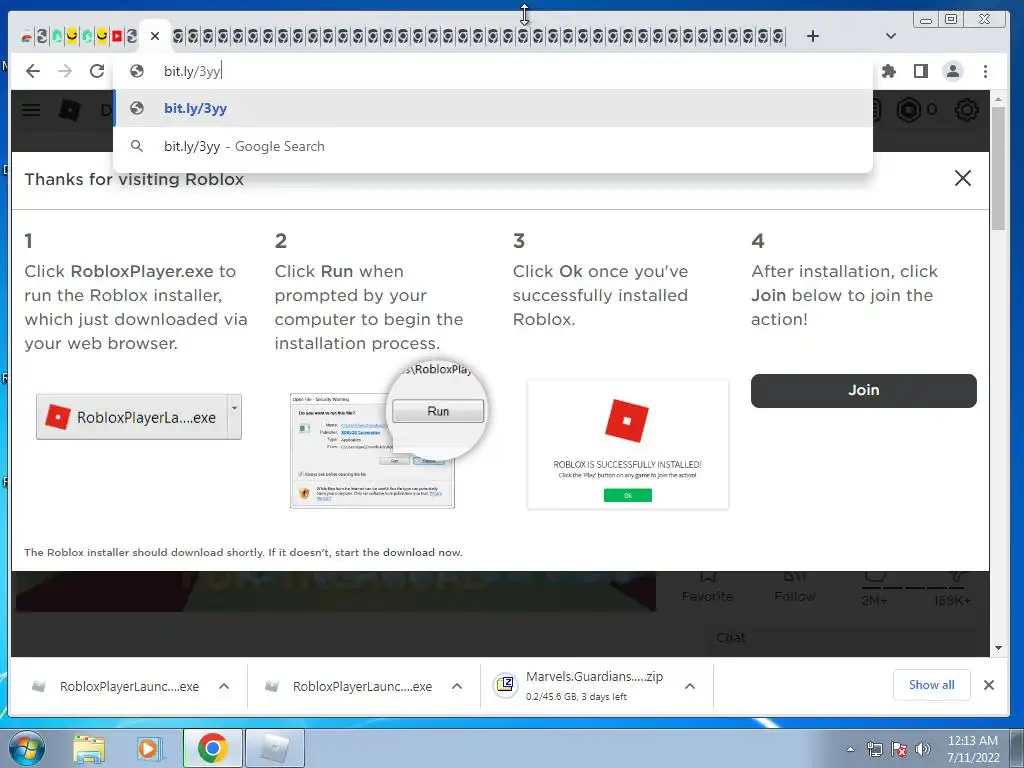Click the Run prompt illustration image
This screenshot has width=1024, height=768.
(x=388, y=435)
